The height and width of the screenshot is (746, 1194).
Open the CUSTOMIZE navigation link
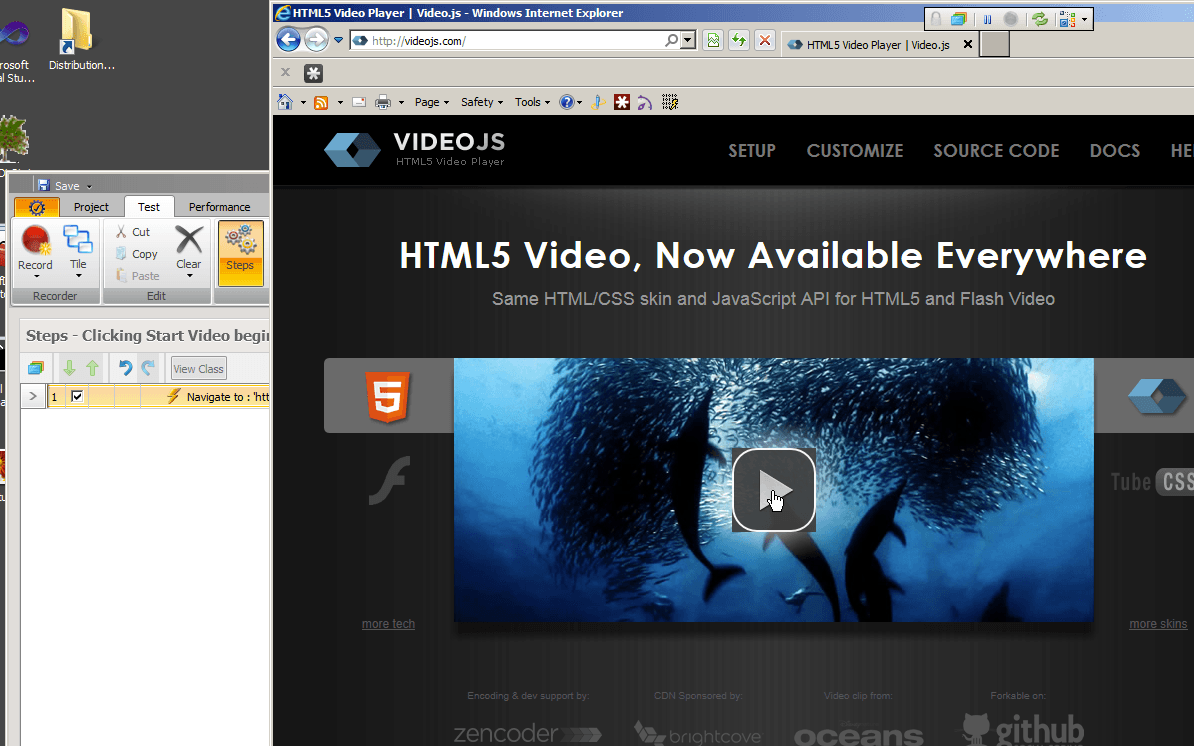pyautogui.click(x=854, y=151)
